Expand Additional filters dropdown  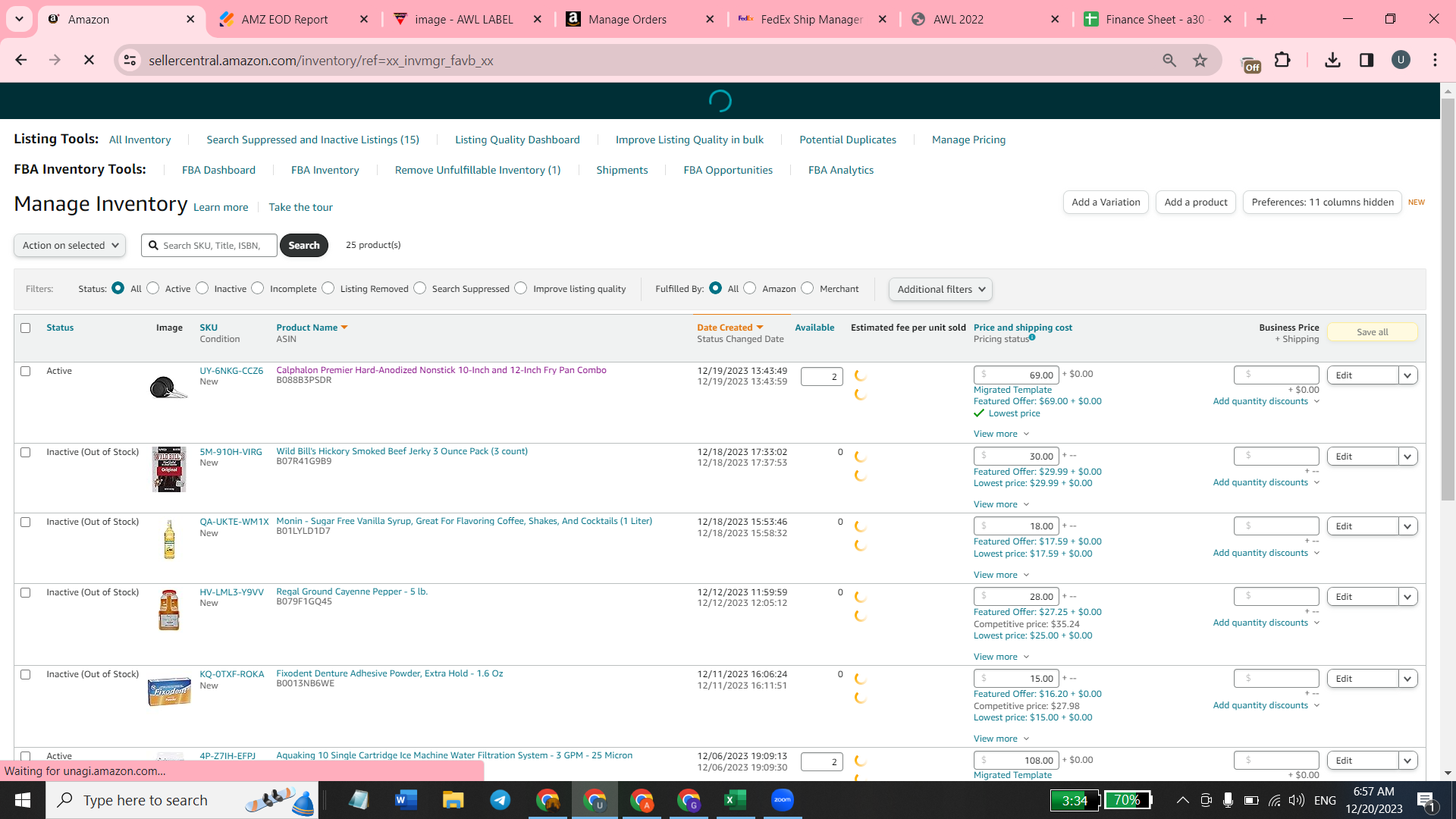tap(940, 289)
